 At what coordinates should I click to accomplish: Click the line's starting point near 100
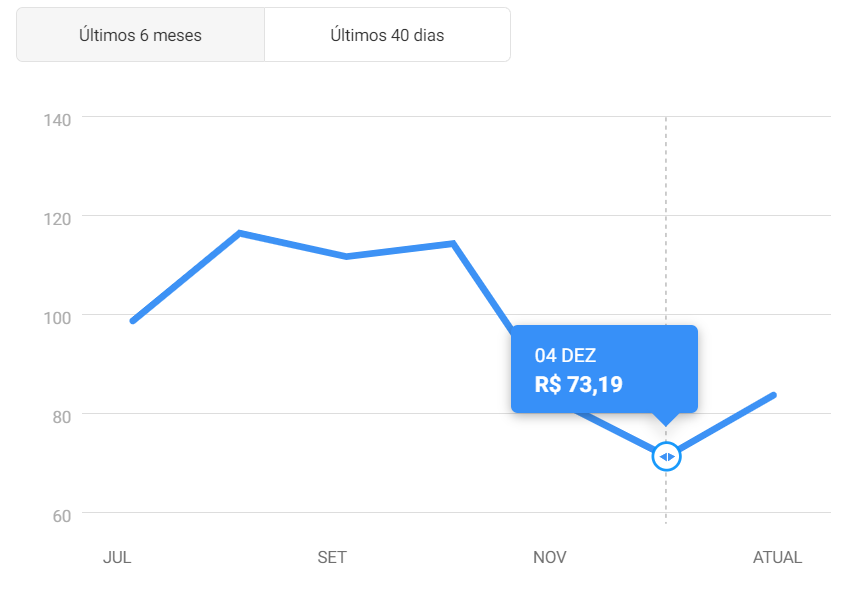pyautogui.click(x=133, y=321)
